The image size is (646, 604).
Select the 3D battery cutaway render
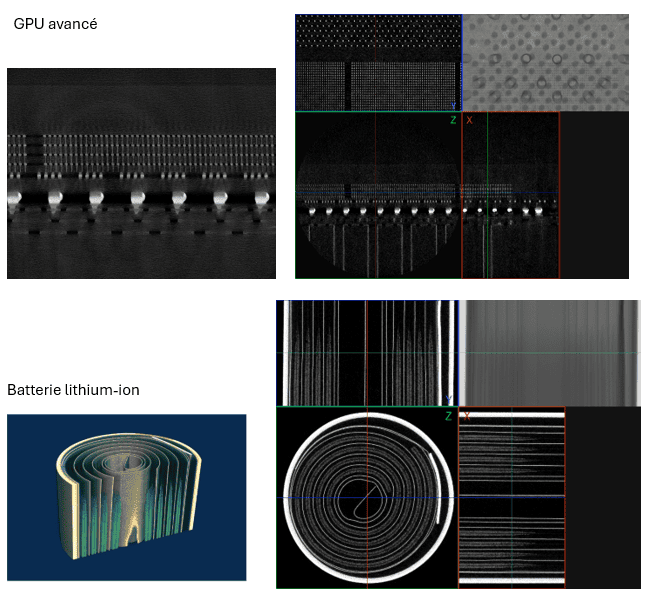tap(126, 497)
